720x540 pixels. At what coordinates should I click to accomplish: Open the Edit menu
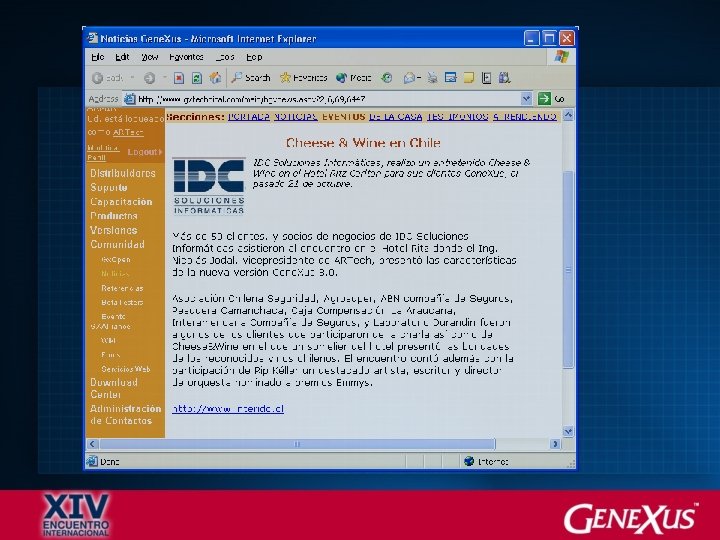pyautogui.click(x=122, y=57)
